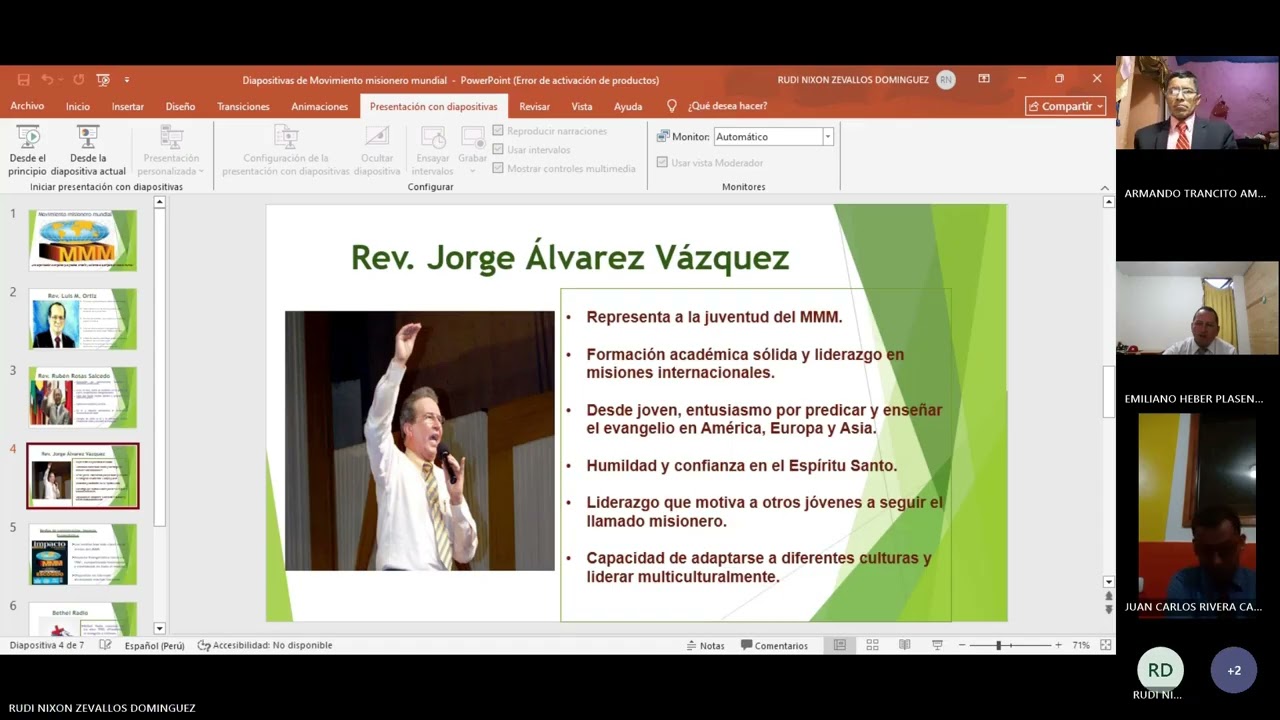Click the thumbnail pane scroll down arrow
The height and width of the screenshot is (720, 1280).
tap(159, 628)
